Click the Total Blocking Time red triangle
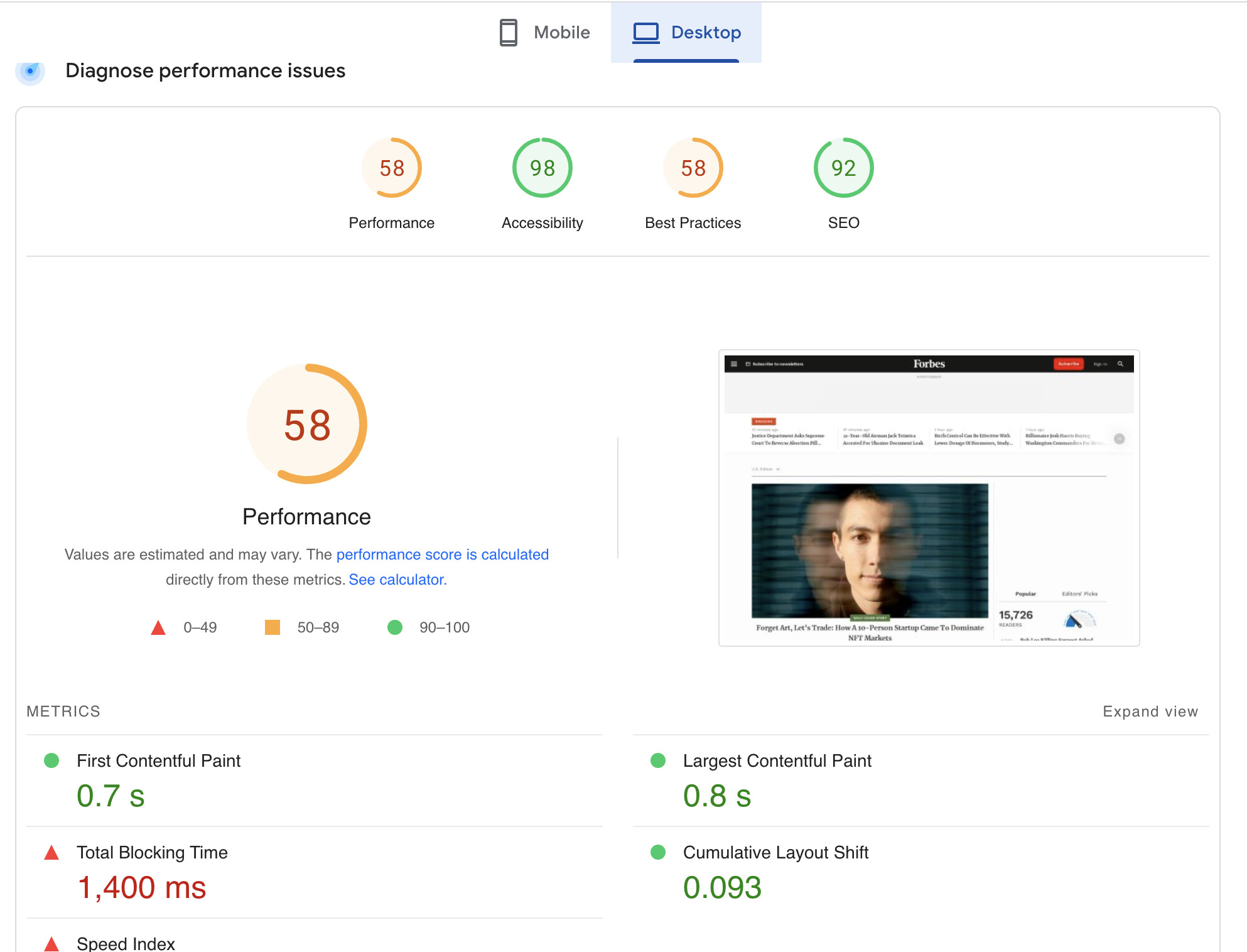 (x=51, y=852)
